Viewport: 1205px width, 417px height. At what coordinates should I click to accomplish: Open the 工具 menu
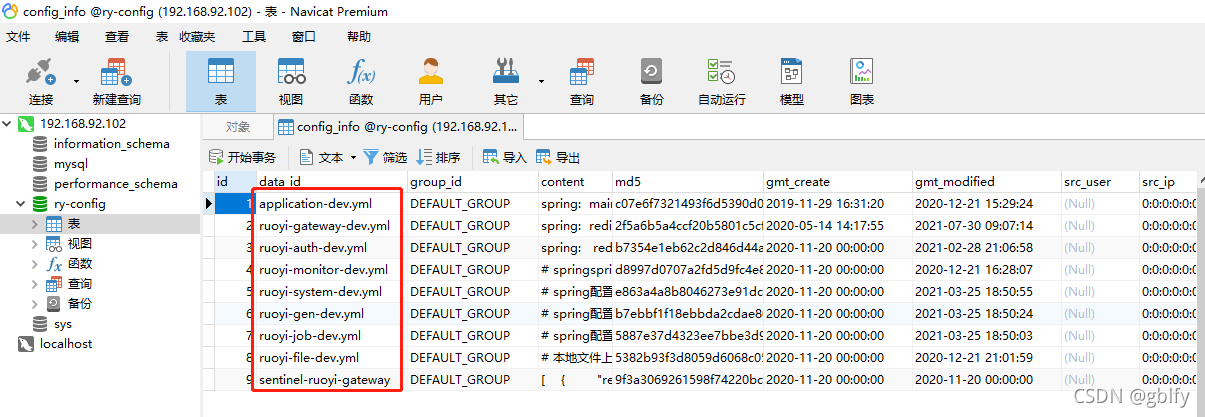click(254, 37)
